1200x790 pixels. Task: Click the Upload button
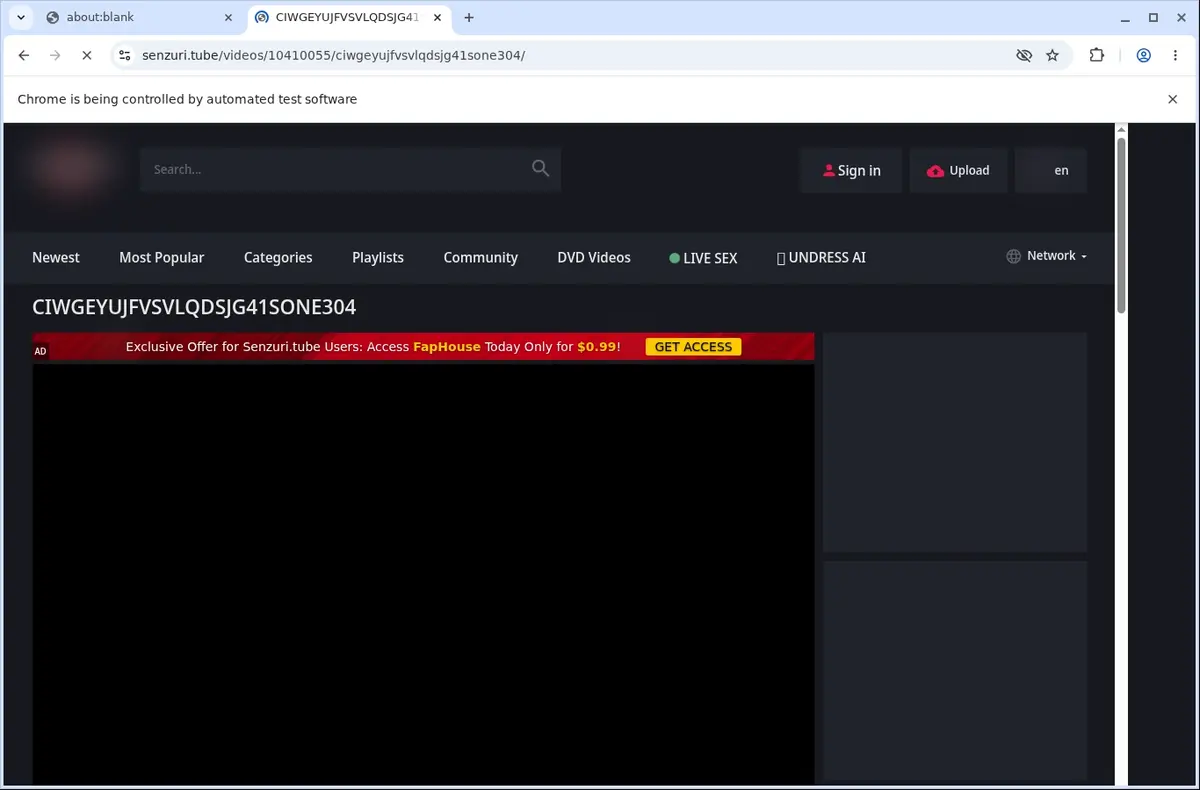958,170
